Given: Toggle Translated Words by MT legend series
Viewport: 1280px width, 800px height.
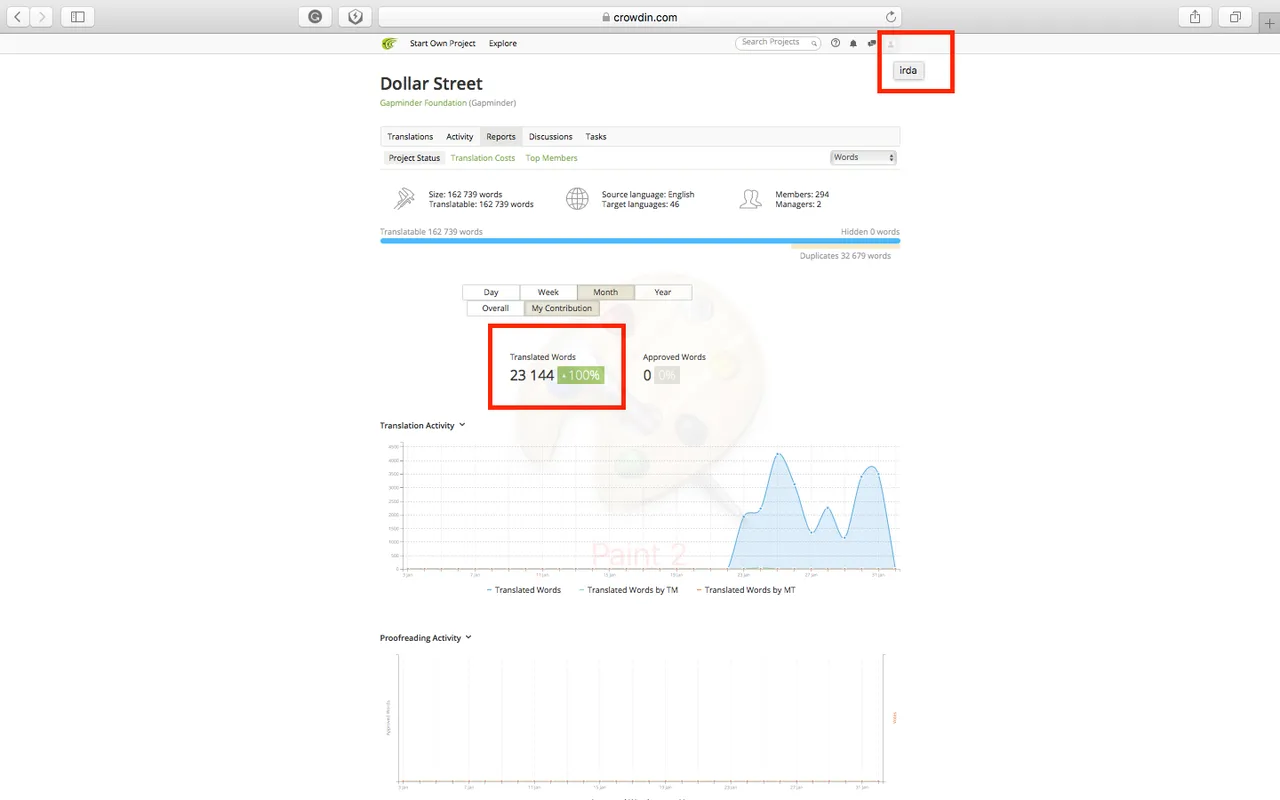Looking at the screenshot, I should tap(746, 590).
